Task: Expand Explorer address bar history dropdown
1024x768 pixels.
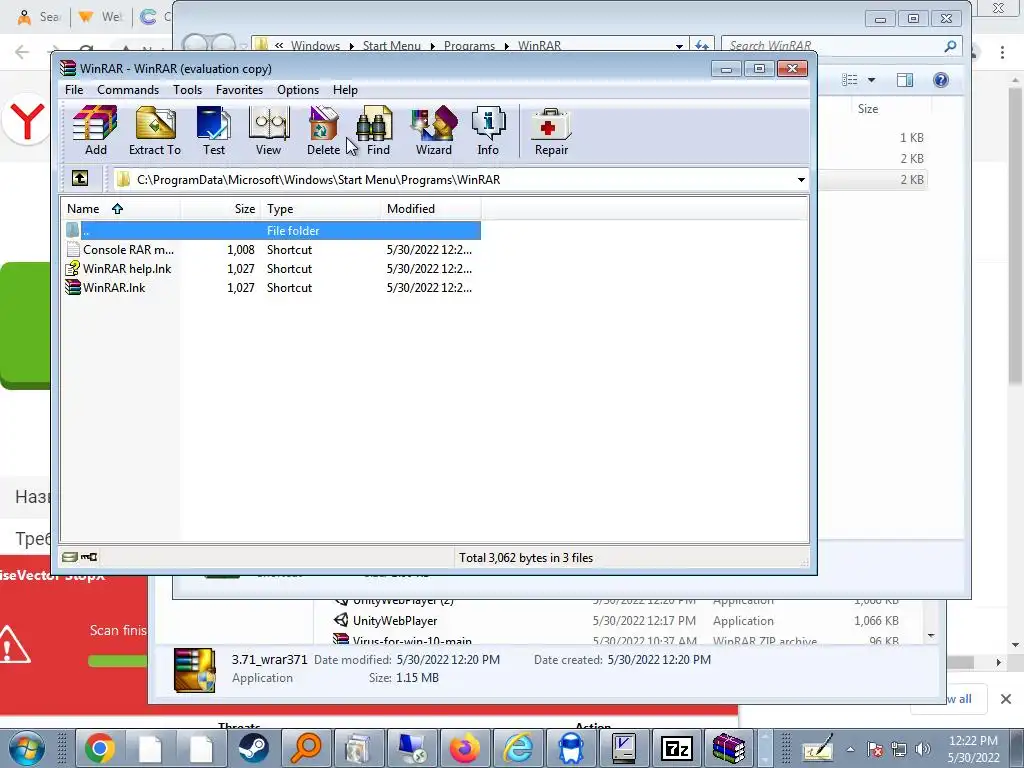Action: point(679,46)
